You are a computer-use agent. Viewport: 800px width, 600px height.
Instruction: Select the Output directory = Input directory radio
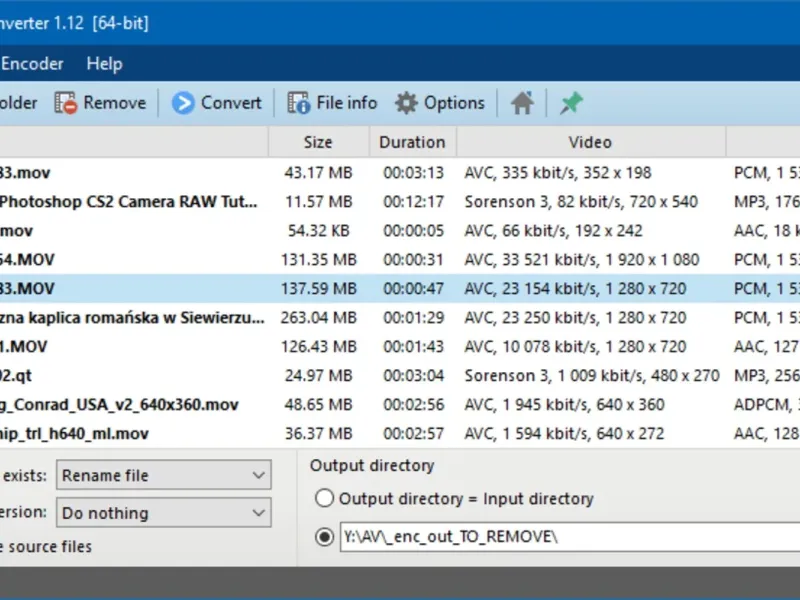pos(324,498)
